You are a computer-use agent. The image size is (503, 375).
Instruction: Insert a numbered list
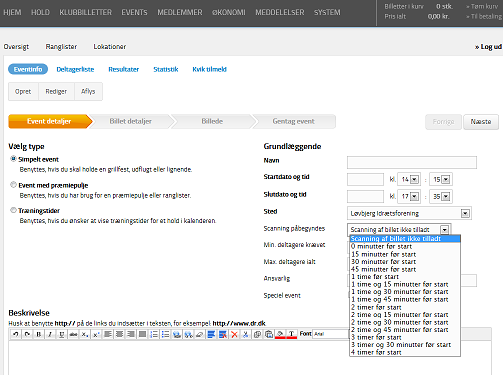coord(154,334)
